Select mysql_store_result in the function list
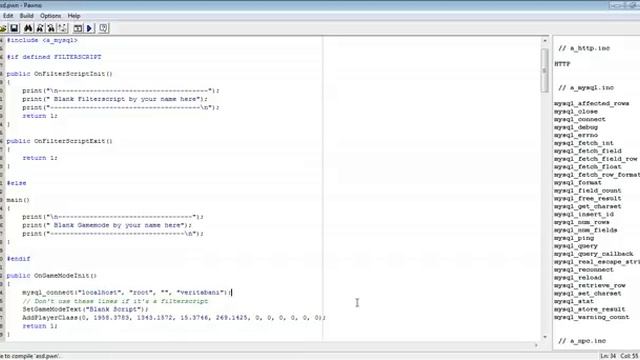 (x=590, y=309)
